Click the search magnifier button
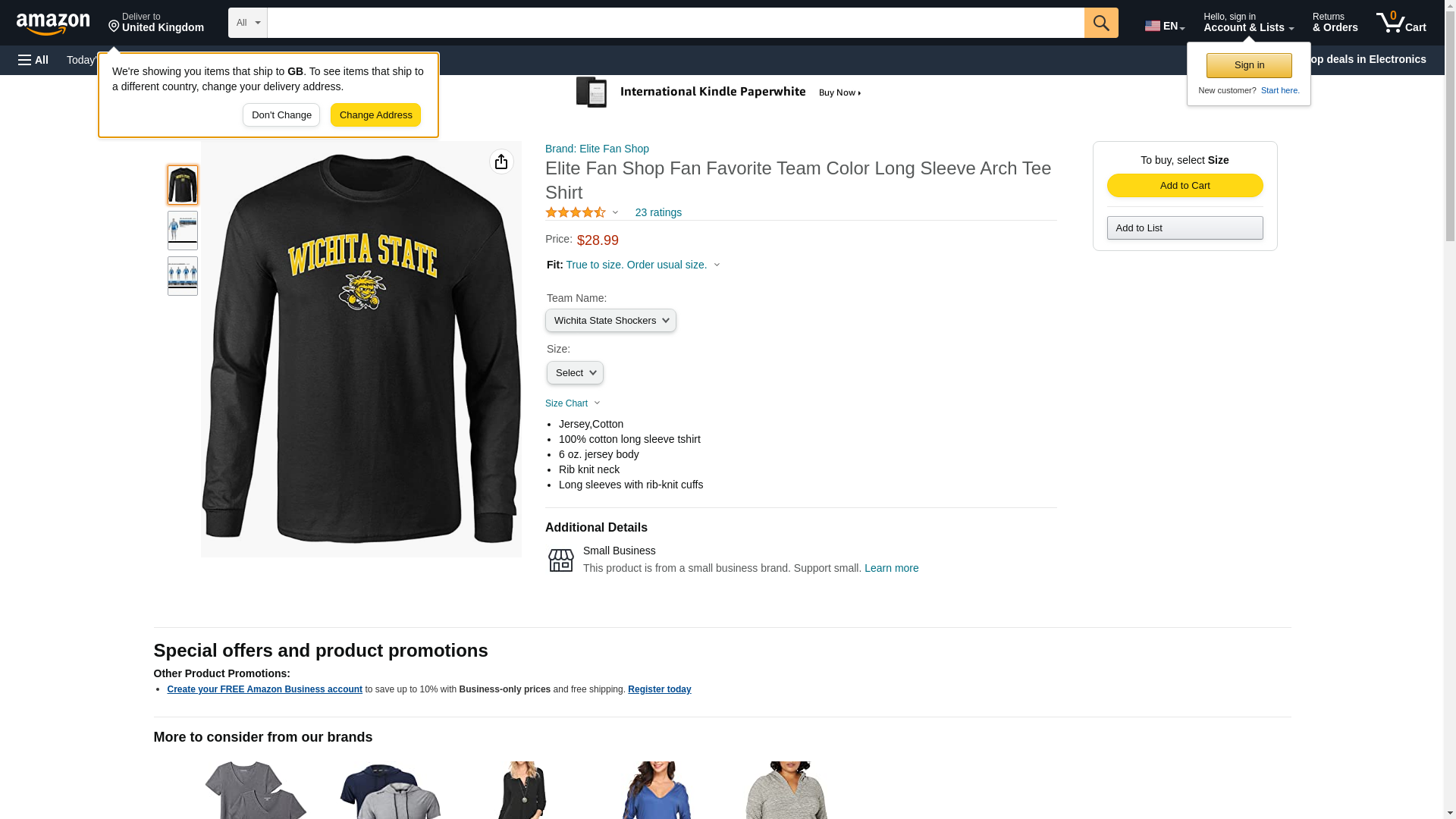 (x=1100, y=23)
